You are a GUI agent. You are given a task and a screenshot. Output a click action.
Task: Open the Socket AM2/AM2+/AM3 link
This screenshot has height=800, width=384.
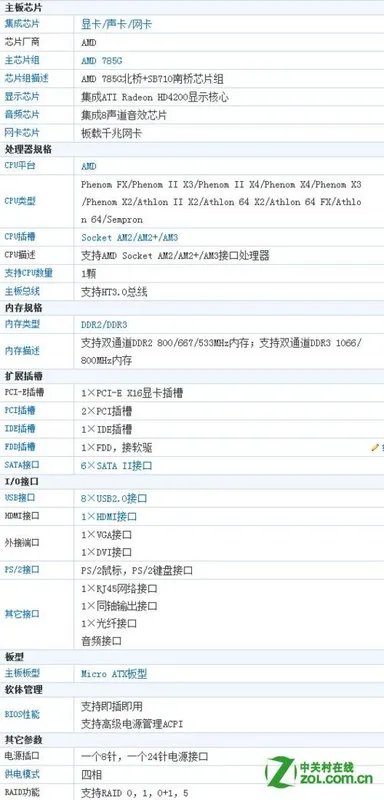click(x=130, y=238)
